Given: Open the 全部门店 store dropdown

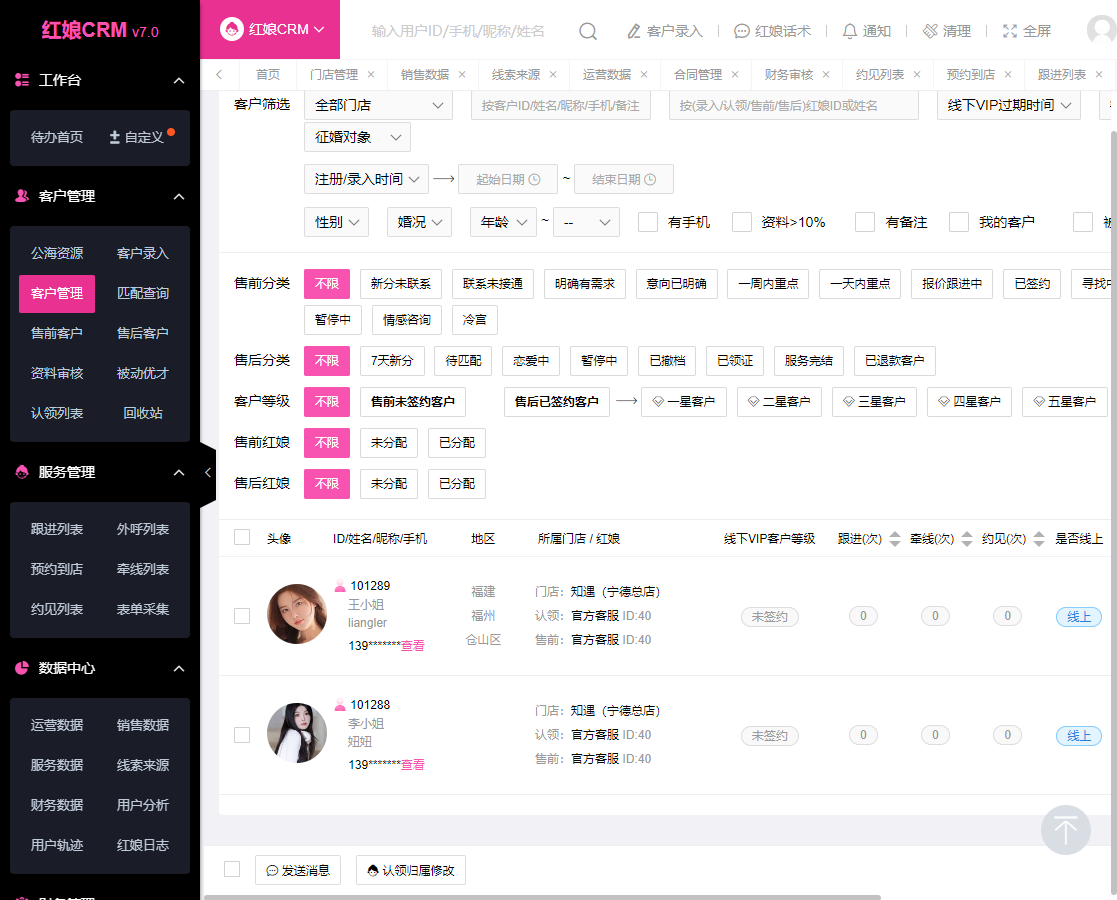Looking at the screenshot, I should [x=378, y=105].
